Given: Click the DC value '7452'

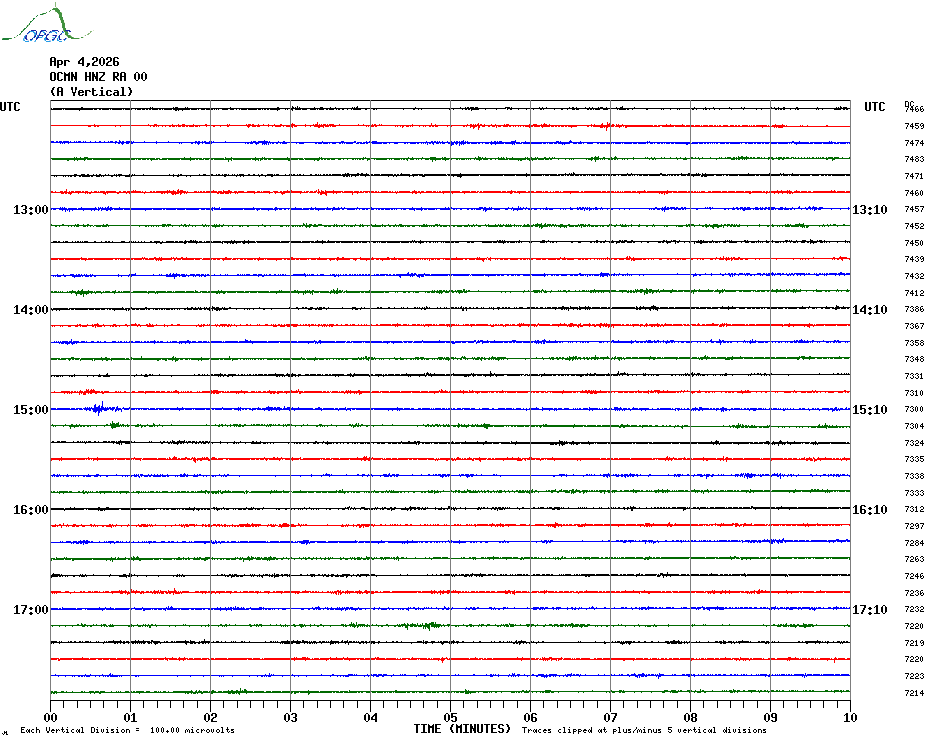Looking at the screenshot, I should 914,226.
